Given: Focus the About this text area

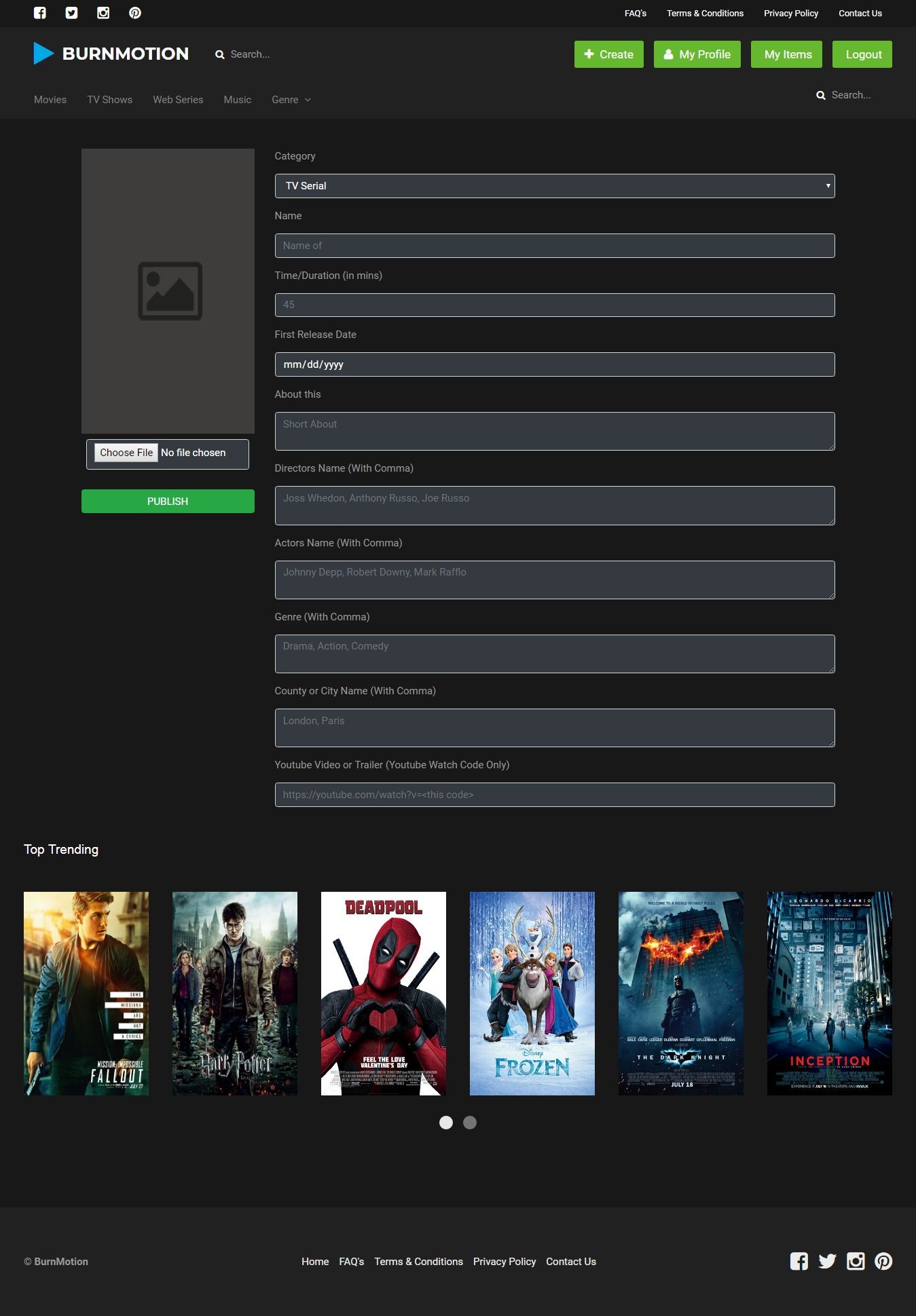Looking at the screenshot, I should (555, 431).
